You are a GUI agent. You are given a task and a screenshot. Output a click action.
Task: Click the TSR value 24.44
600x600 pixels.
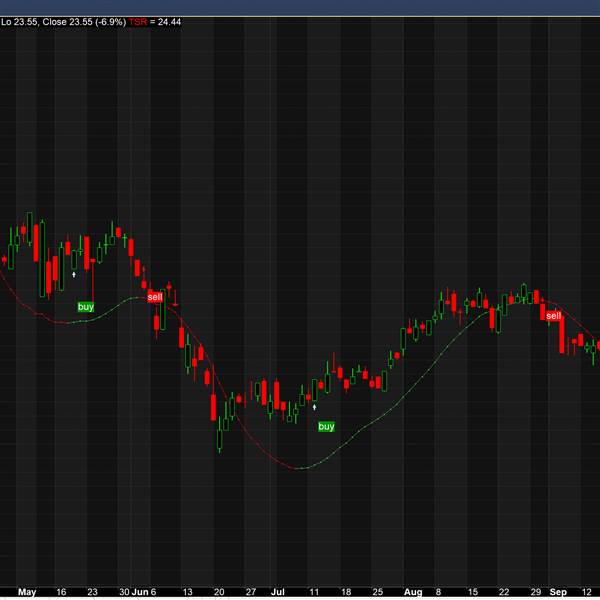click(169, 22)
